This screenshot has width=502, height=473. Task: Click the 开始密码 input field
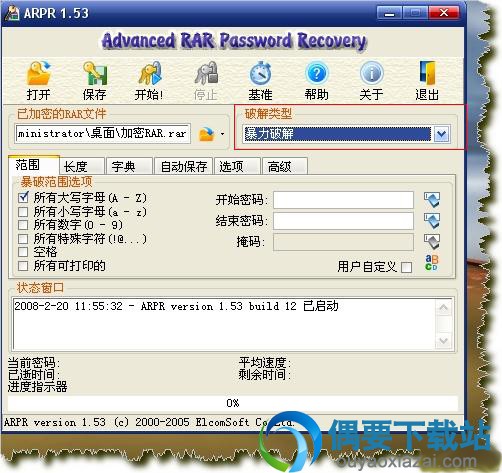(x=343, y=200)
